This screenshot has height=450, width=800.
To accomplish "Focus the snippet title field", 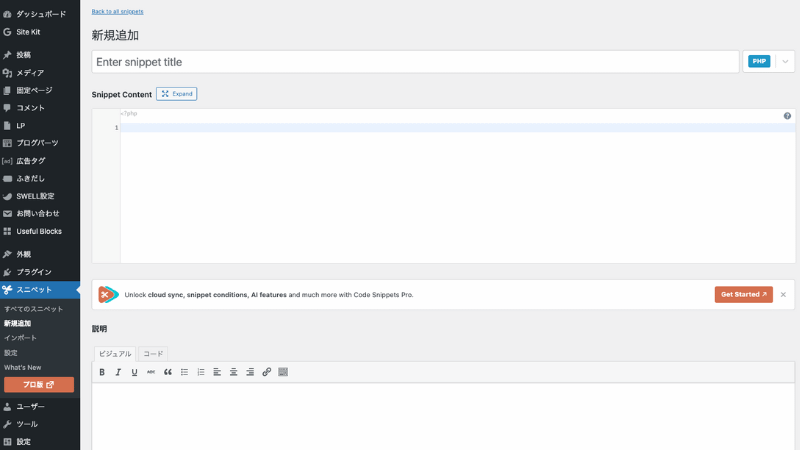I will [415, 62].
